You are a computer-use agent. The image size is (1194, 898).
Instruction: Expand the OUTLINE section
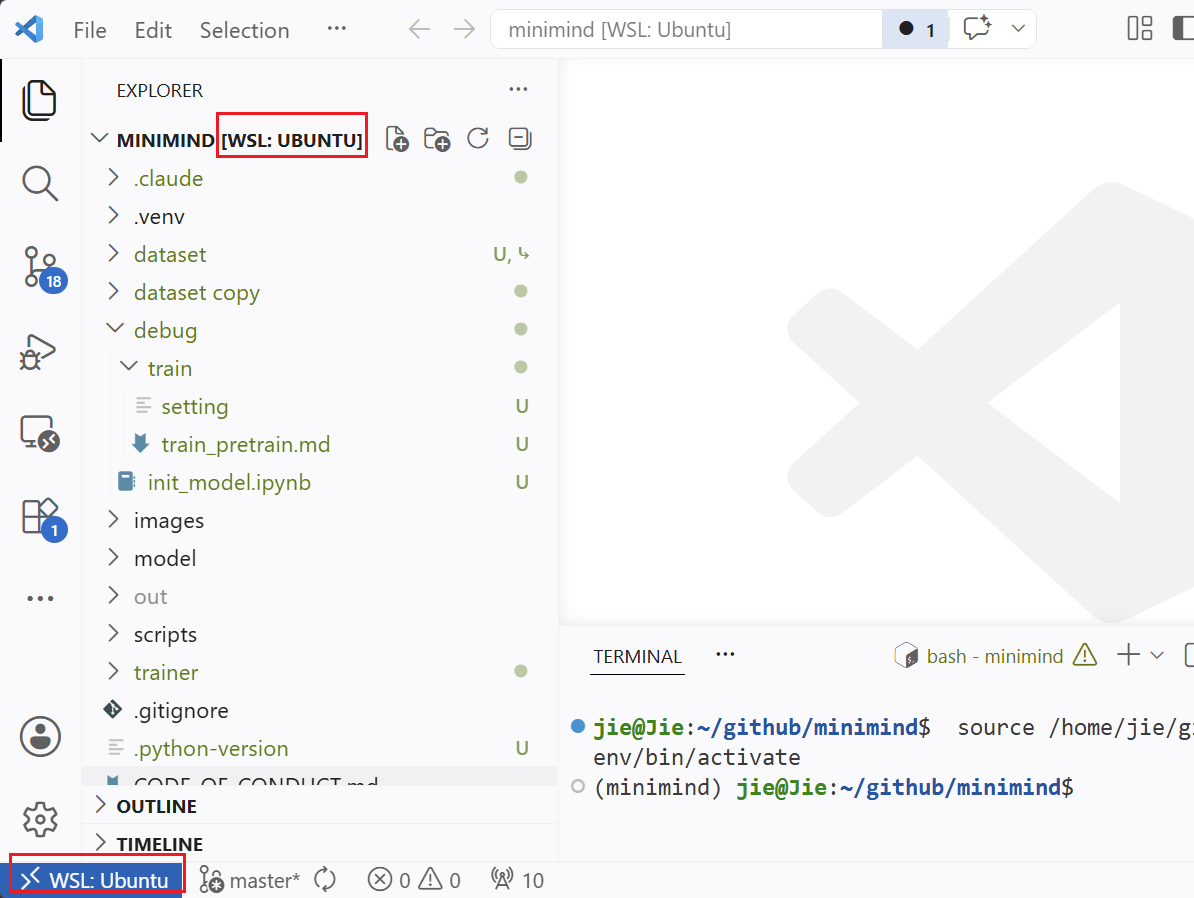pos(320,806)
